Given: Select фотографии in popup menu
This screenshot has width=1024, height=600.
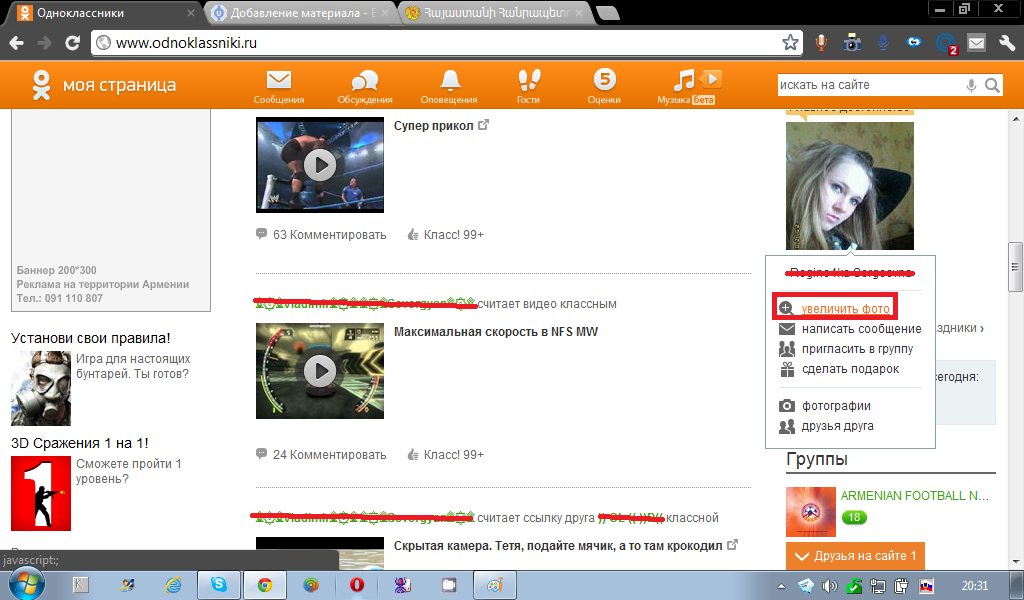Looking at the screenshot, I should (836, 405).
